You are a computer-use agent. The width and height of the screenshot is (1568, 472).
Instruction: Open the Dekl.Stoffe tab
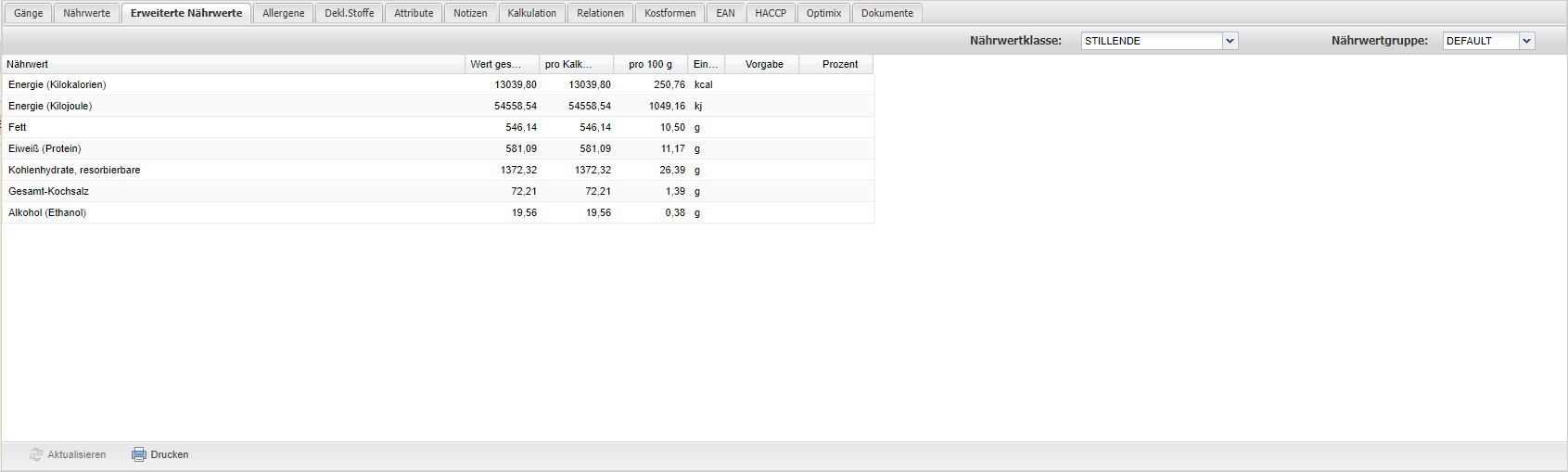click(x=349, y=13)
